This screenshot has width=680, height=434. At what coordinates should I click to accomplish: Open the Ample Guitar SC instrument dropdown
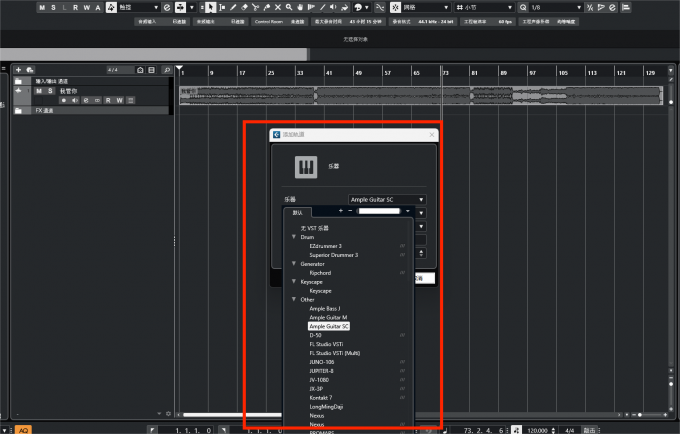click(387, 199)
